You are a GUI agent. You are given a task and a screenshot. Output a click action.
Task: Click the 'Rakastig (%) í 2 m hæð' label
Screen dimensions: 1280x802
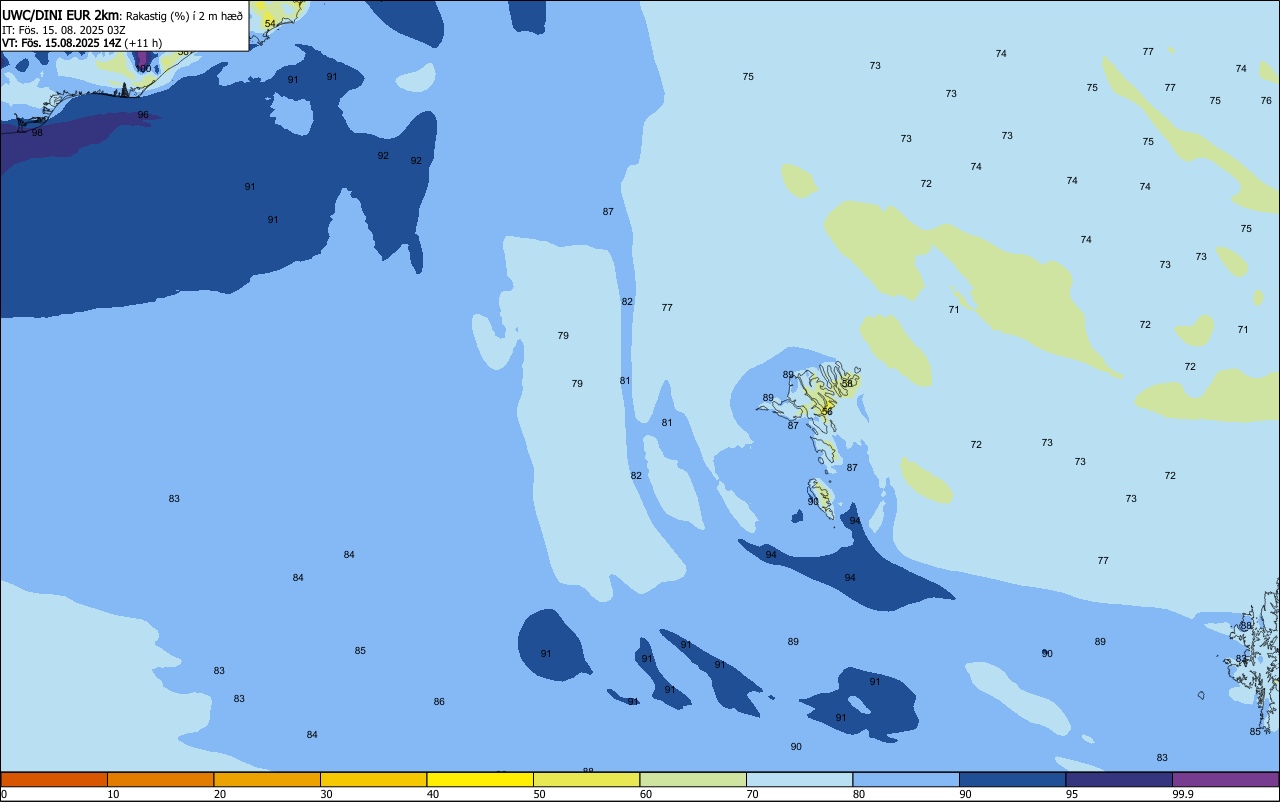click(184, 15)
